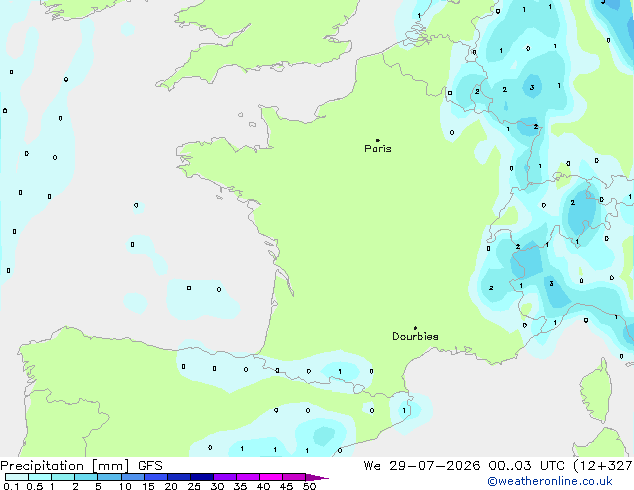This screenshot has height=490, width=634.
Task: Click the '50' legend scale value
Action: pyautogui.click(x=309, y=486)
